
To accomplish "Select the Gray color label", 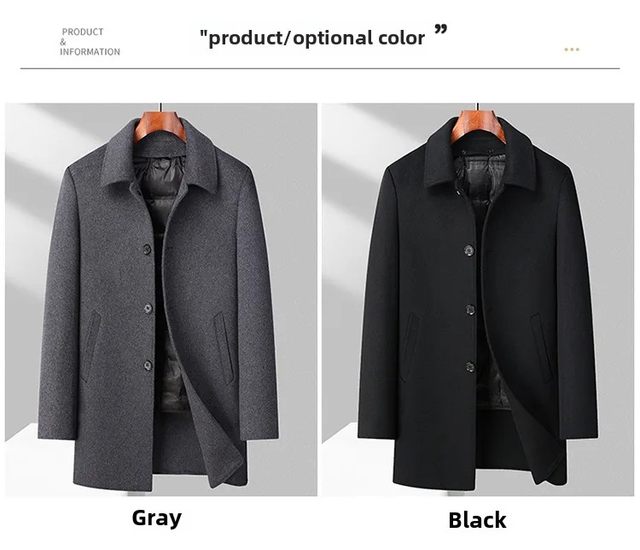I will (x=157, y=519).
